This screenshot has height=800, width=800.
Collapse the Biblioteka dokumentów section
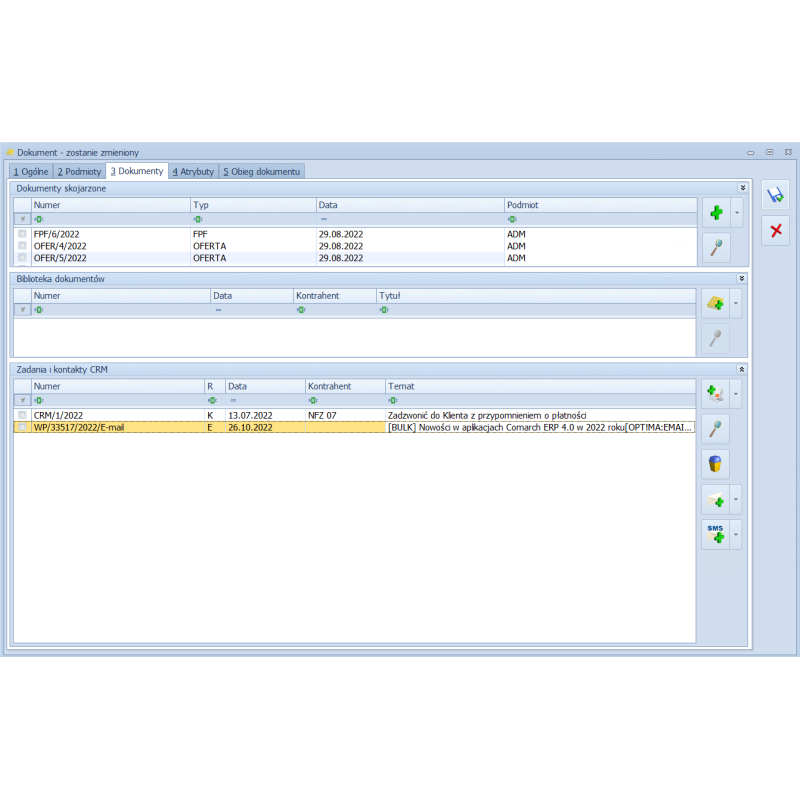click(x=742, y=278)
